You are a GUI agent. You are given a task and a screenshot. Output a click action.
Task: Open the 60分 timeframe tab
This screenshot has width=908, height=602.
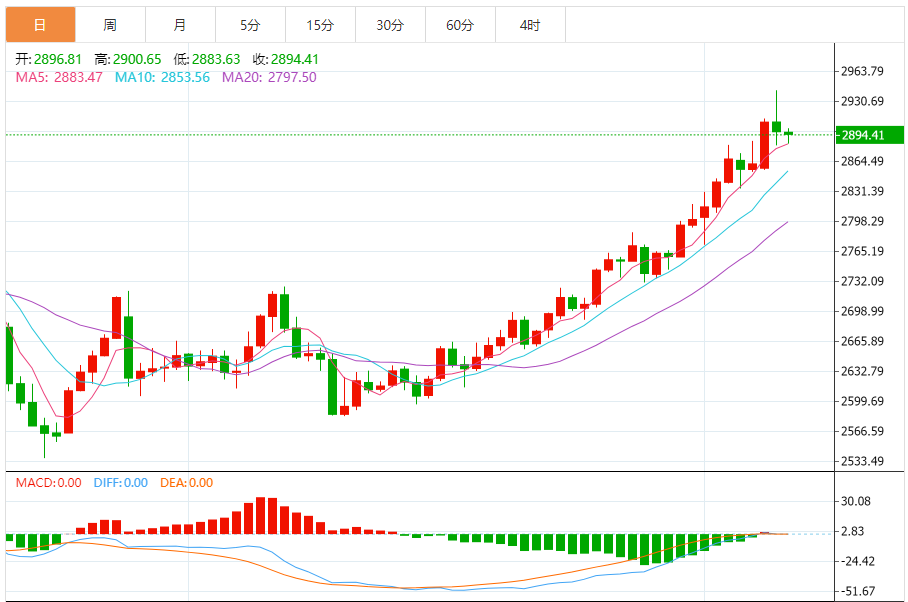pos(460,25)
